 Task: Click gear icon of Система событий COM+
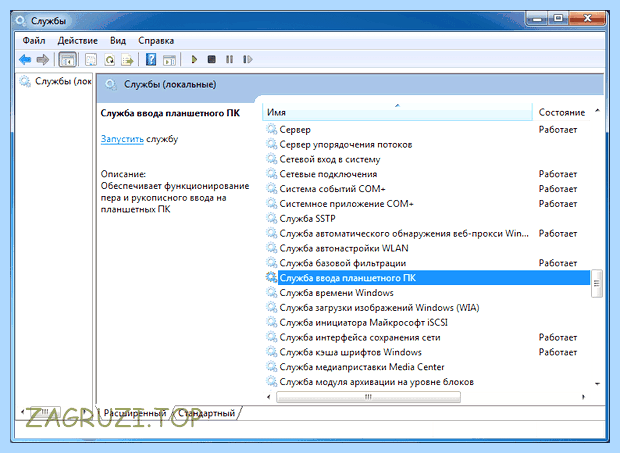(271, 189)
